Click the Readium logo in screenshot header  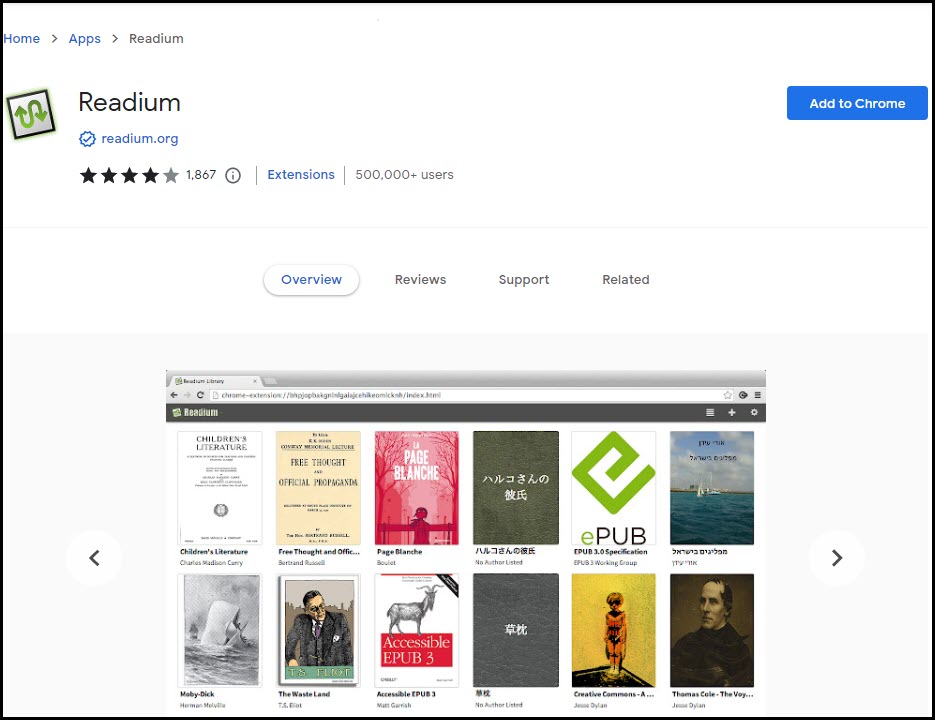click(x=196, y=413)
